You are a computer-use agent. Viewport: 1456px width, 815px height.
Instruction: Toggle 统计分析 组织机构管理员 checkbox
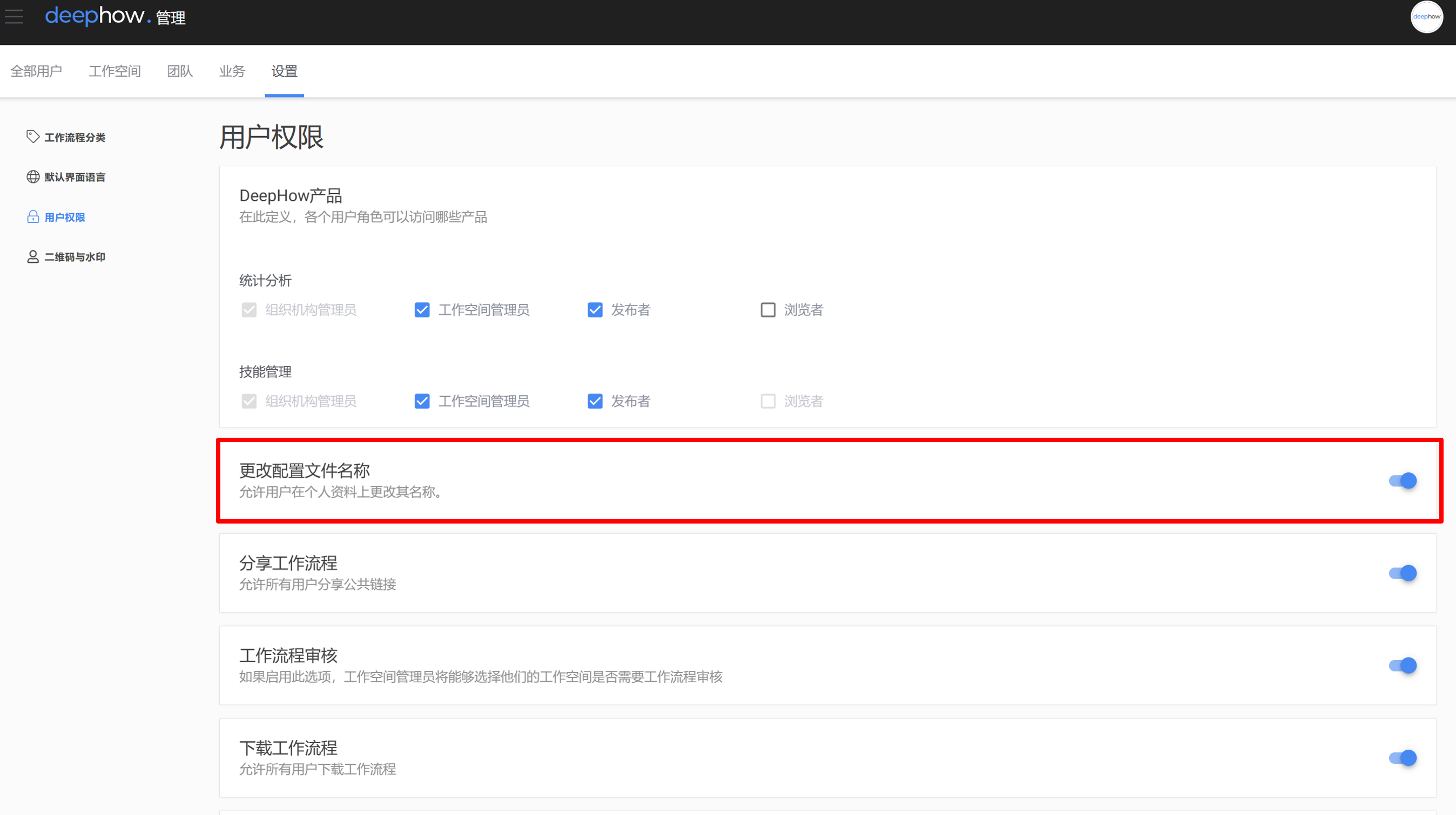click(250, 310)
